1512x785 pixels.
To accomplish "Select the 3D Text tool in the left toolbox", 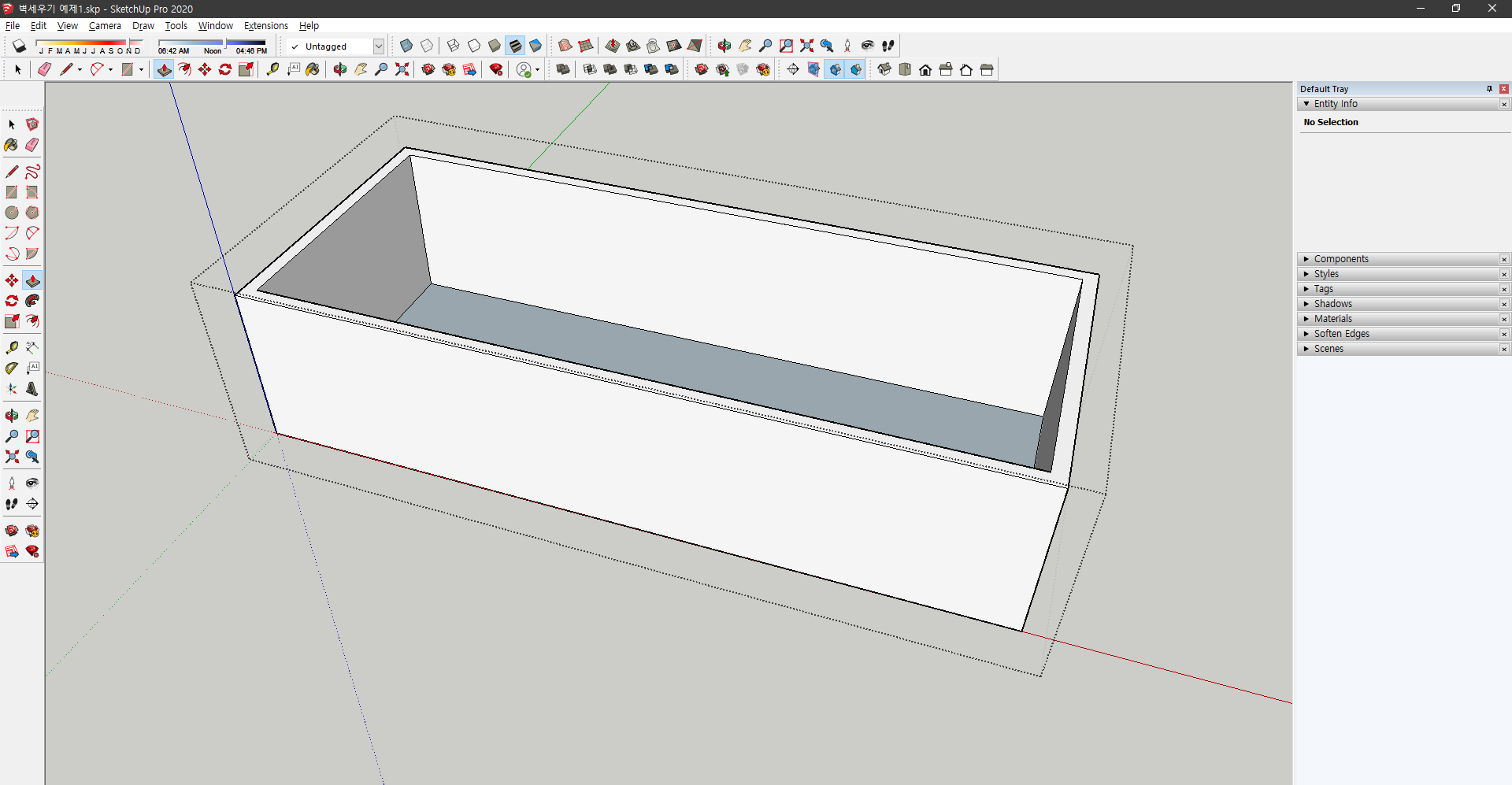I will (32, 389).
